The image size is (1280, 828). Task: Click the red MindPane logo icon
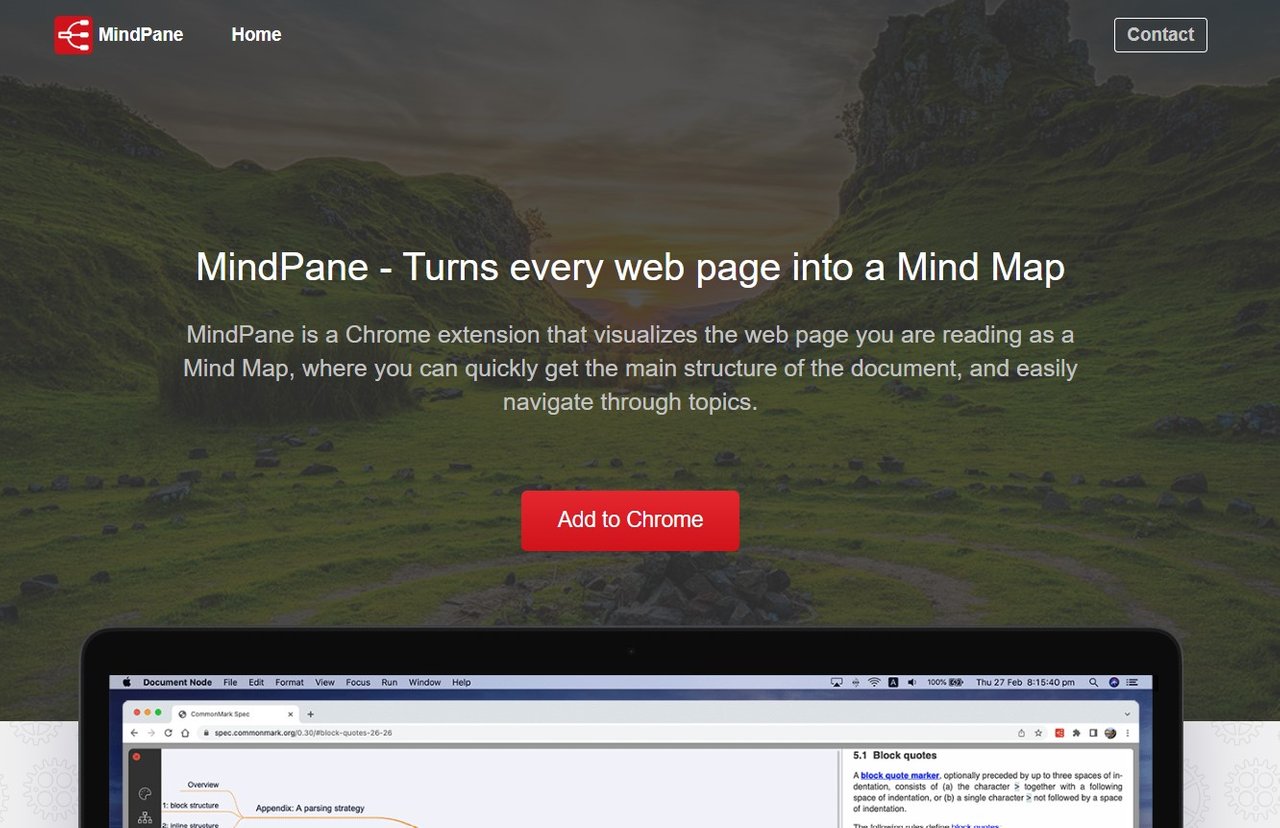pyautogui.click(x=73, y=35)
